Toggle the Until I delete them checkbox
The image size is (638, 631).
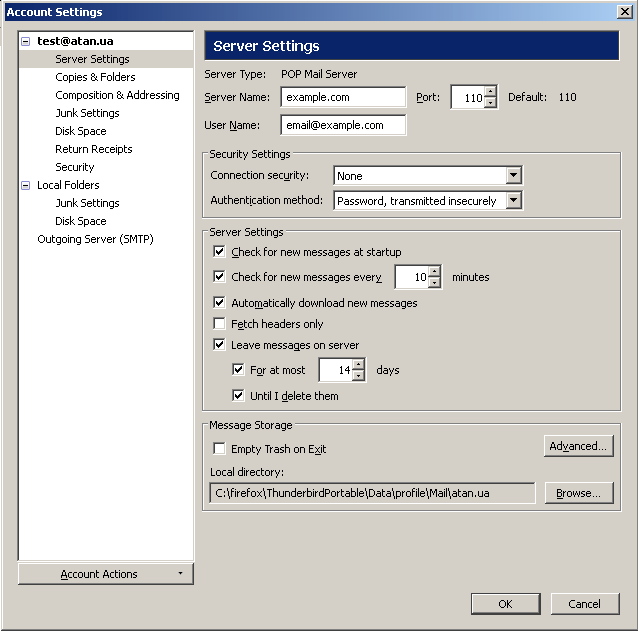tap(238, 396)
